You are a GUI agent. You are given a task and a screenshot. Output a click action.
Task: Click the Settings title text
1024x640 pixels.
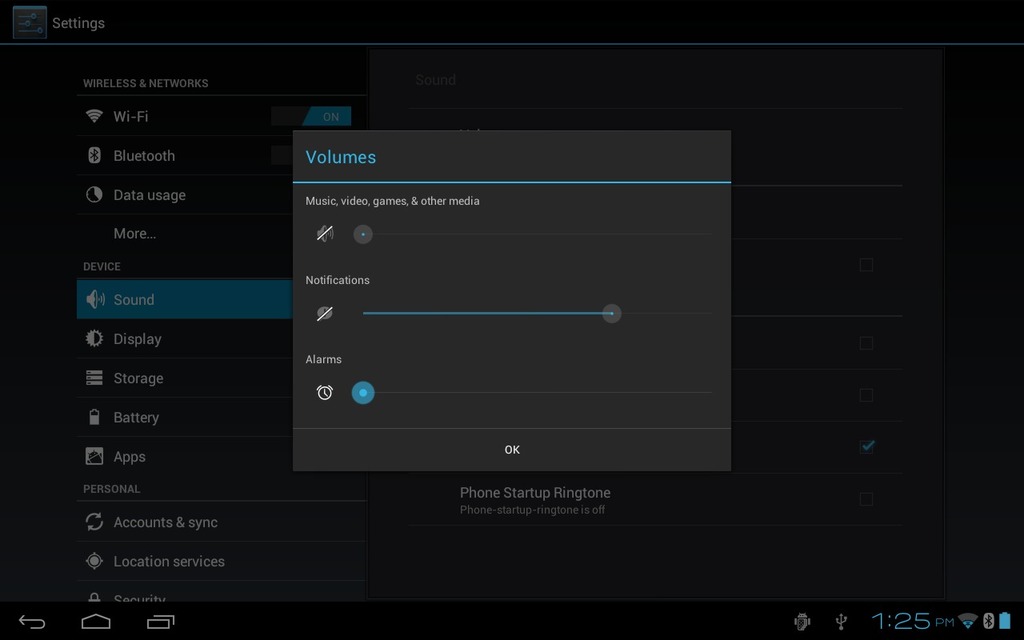point(78,23)
